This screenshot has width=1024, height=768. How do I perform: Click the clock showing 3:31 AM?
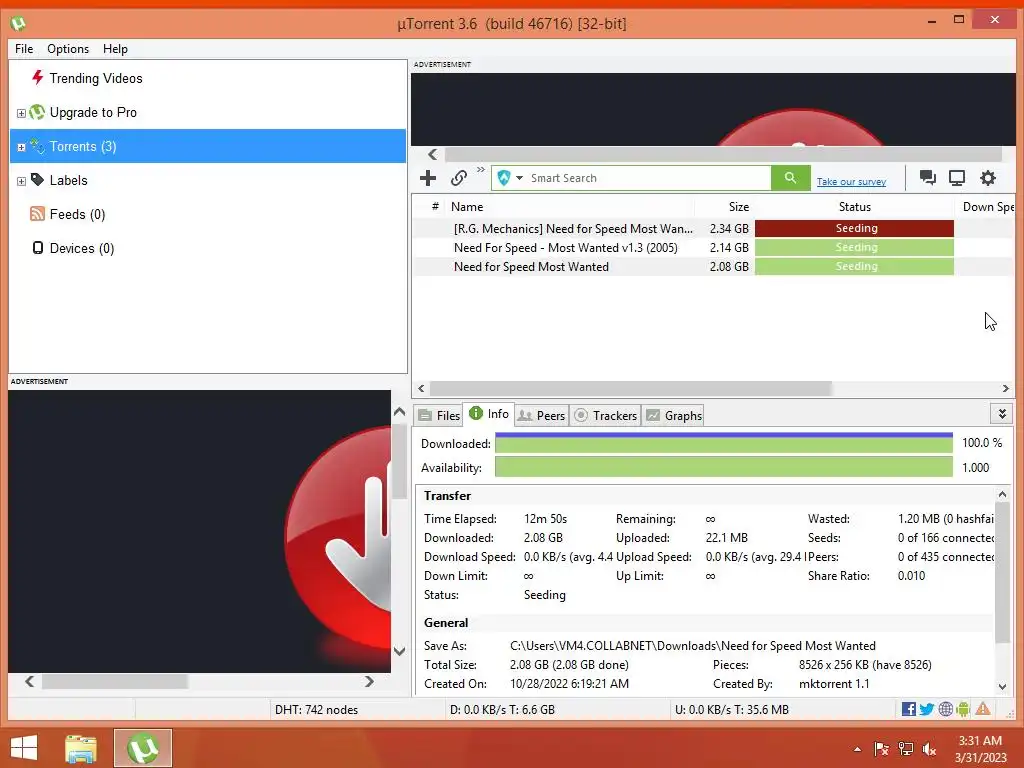980,741
